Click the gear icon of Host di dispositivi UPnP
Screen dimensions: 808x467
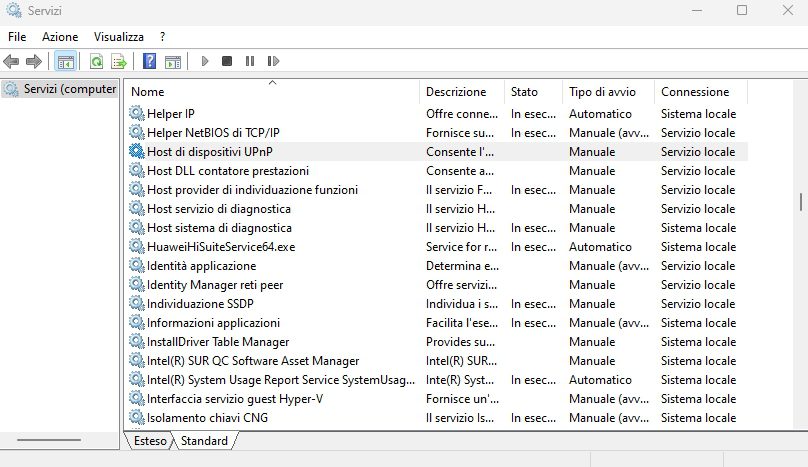tap(137, 152)
